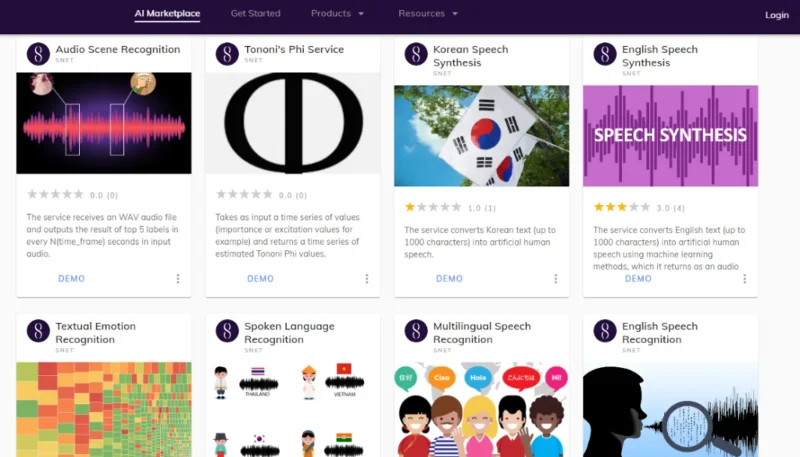Viewport: 800px width, 457px height.
Task: Click the head silhouette magnifier image
Action: coord(670,410)
